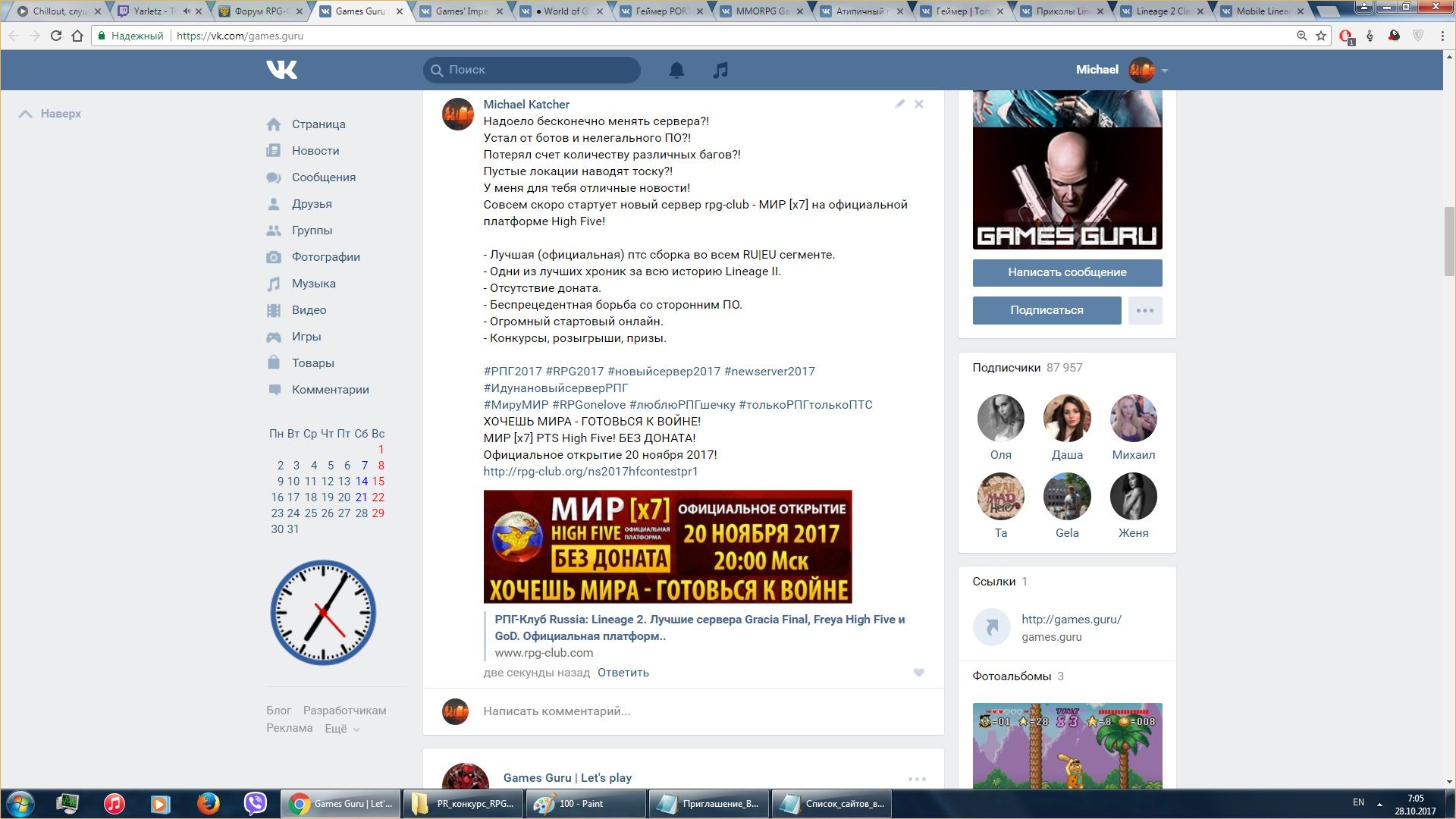Click in the VK search field
This screenshot has height=819, width=1456.
click(532, 70)
